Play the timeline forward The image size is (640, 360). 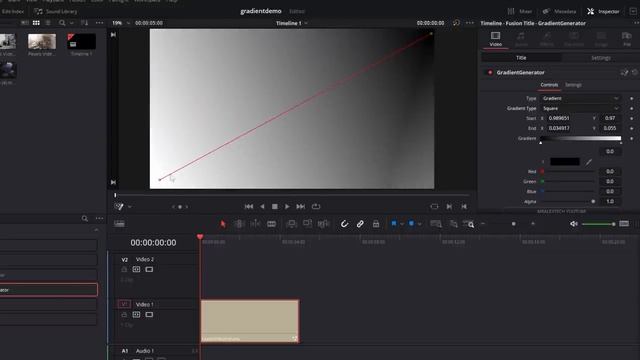(287, 207)
